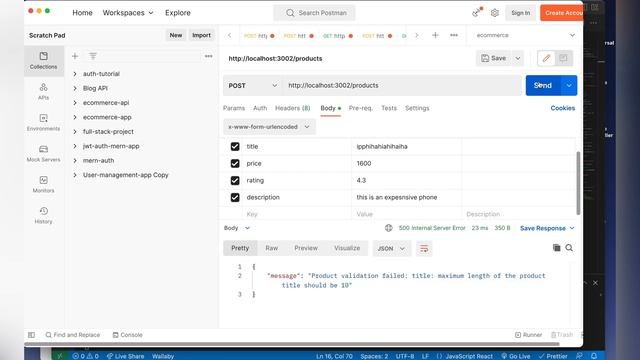
Task: Switch to the Preview response view
Action: point(306,248)
